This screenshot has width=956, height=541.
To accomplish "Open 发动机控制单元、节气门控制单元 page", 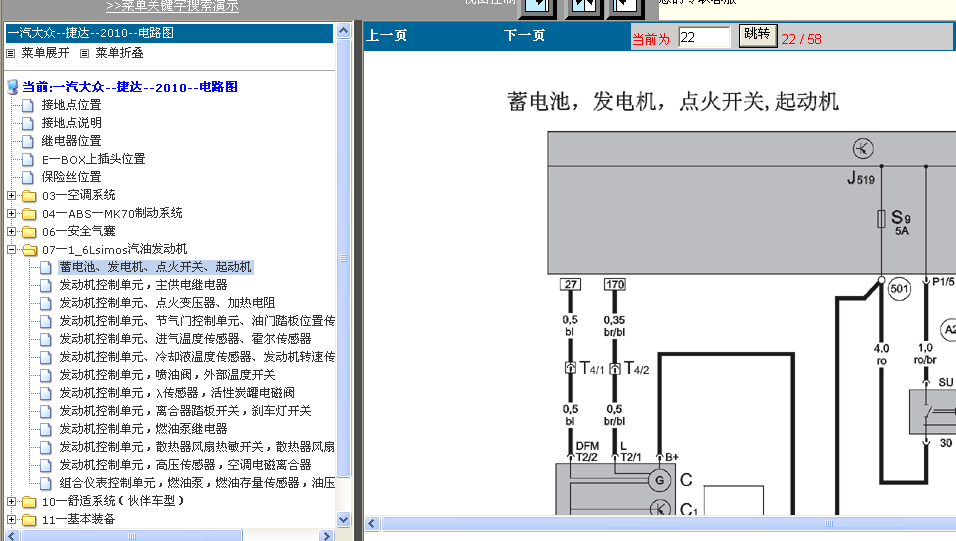I will [x=197, y=321].
